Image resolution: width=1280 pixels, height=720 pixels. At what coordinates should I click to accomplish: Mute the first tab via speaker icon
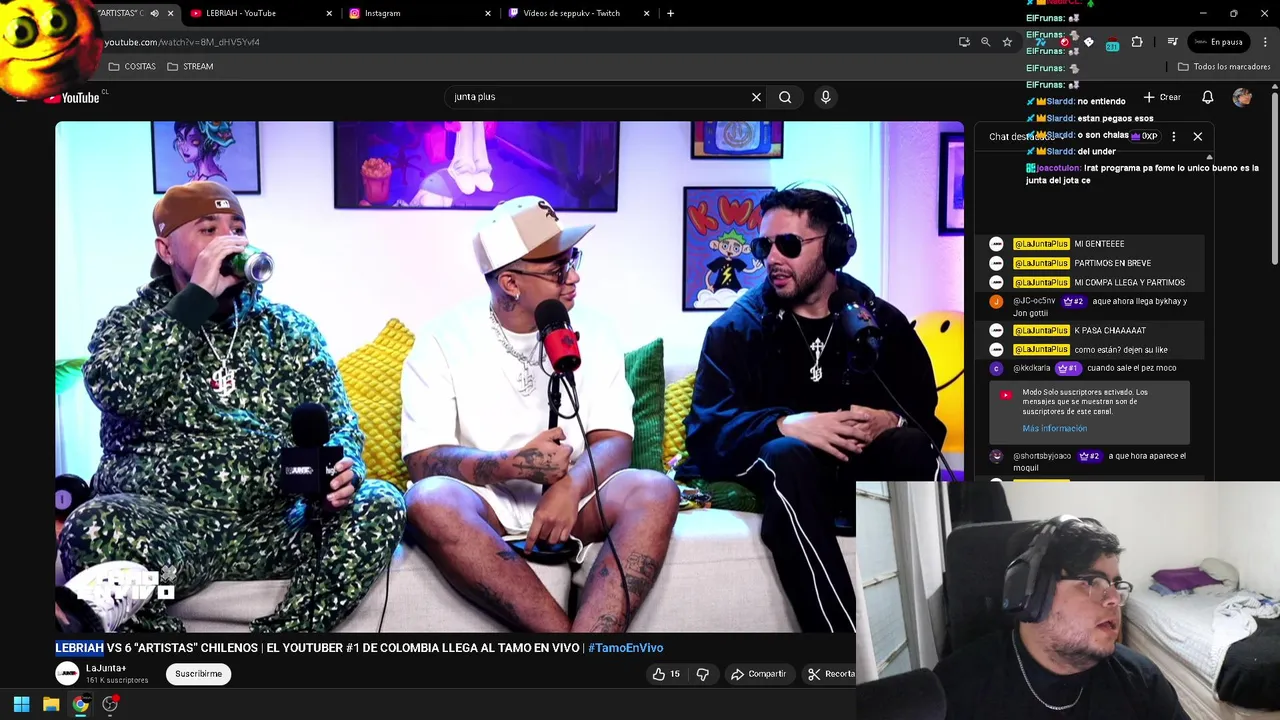[x=154, y=13]
